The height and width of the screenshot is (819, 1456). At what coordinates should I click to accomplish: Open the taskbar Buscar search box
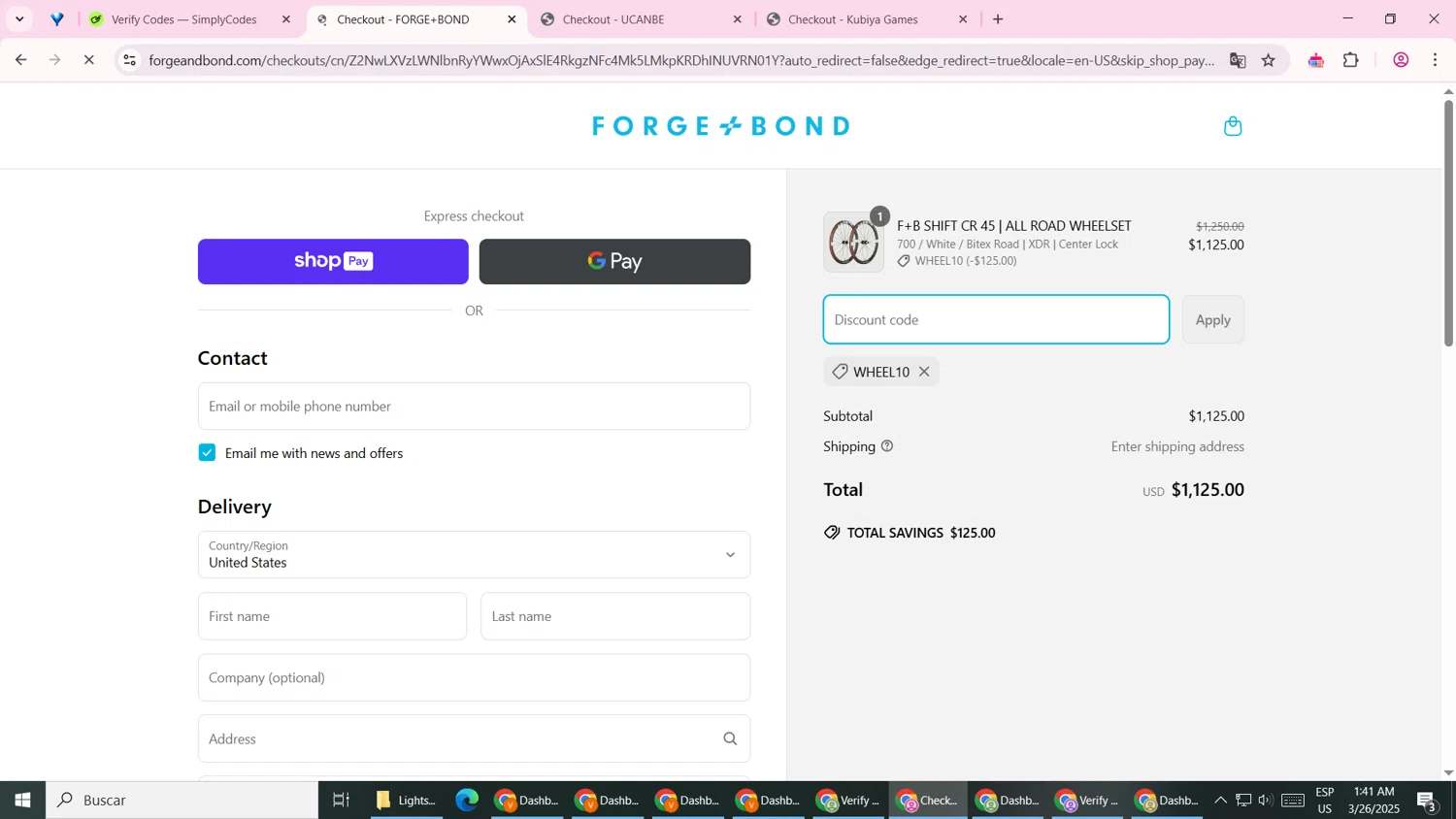point(182,801)
